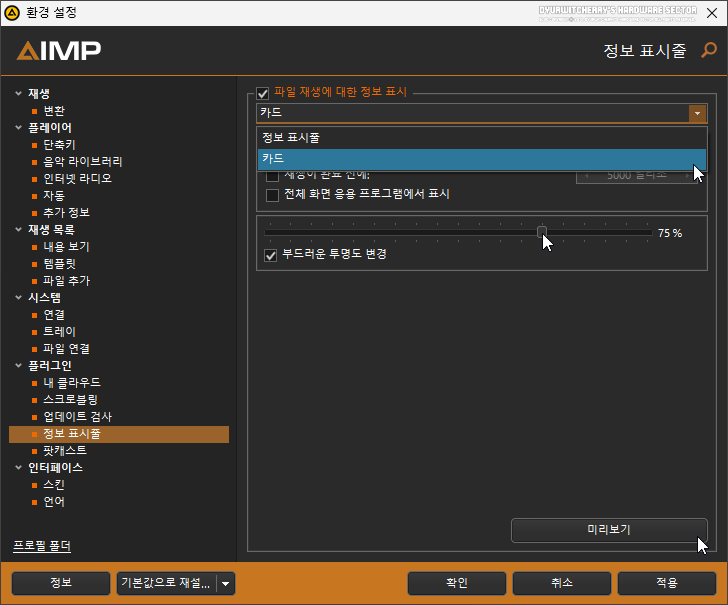Open 변환 settings page
This screenshot has width=728, height=605.
pyautogui.click(x=54, y=111)
